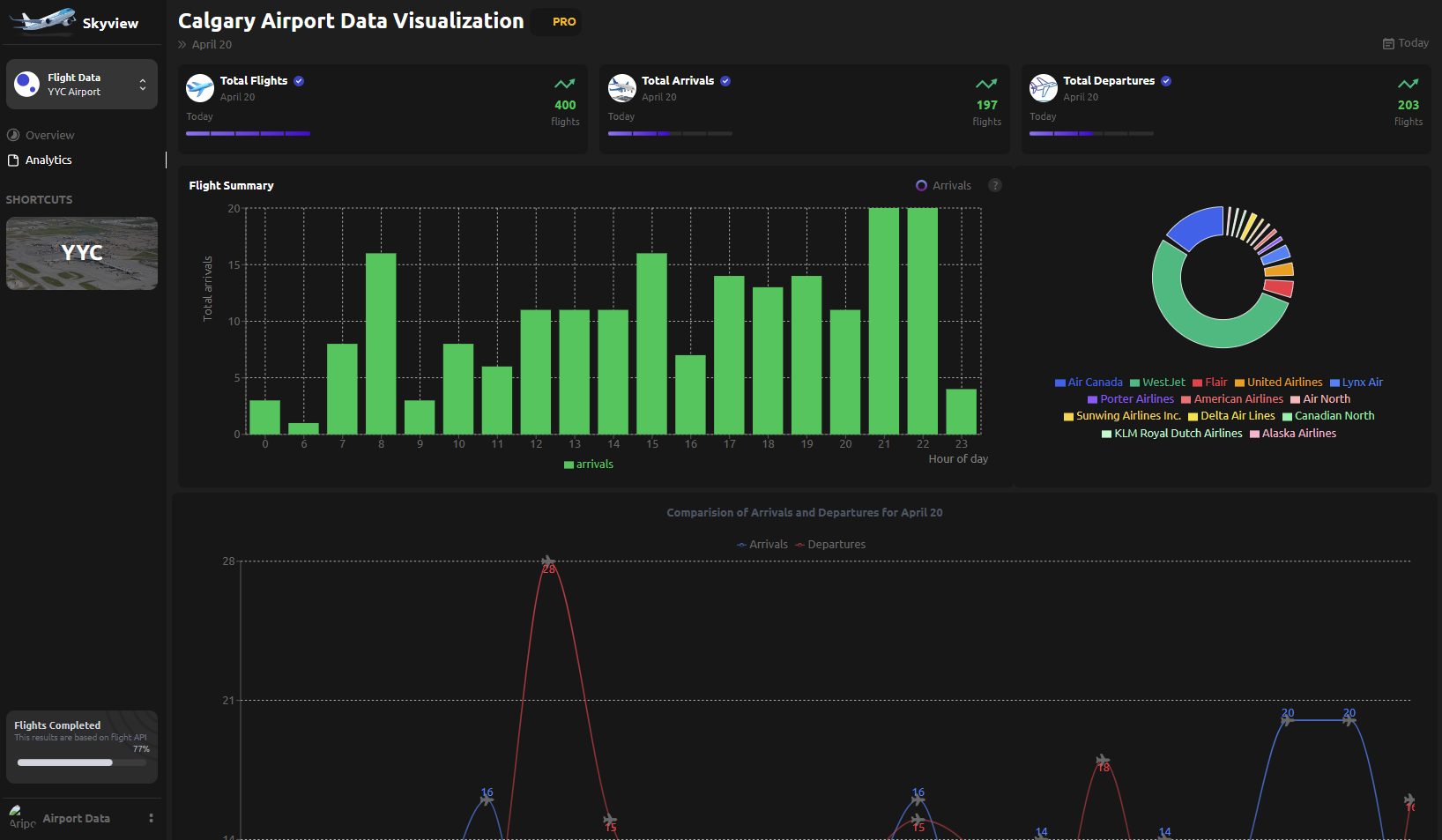Viewport: 1442px width, 840px height.
Task: Toggle WestJet visibility in donut legend
Action: (1157, 383)
